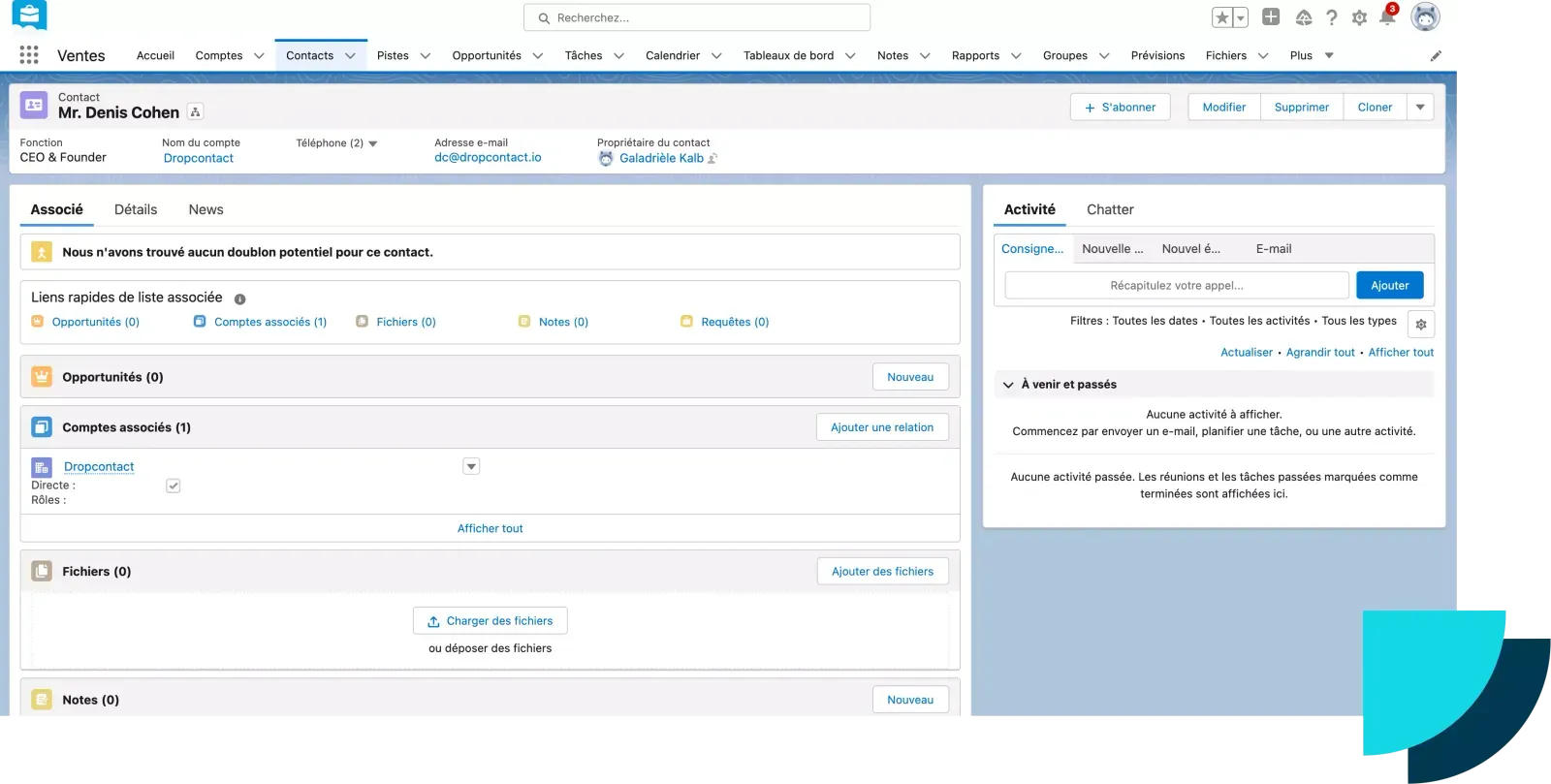The width and height of the screenshot is (1551, 784).
Task: Open the Setup gear icon
Action: [1359, 17]
